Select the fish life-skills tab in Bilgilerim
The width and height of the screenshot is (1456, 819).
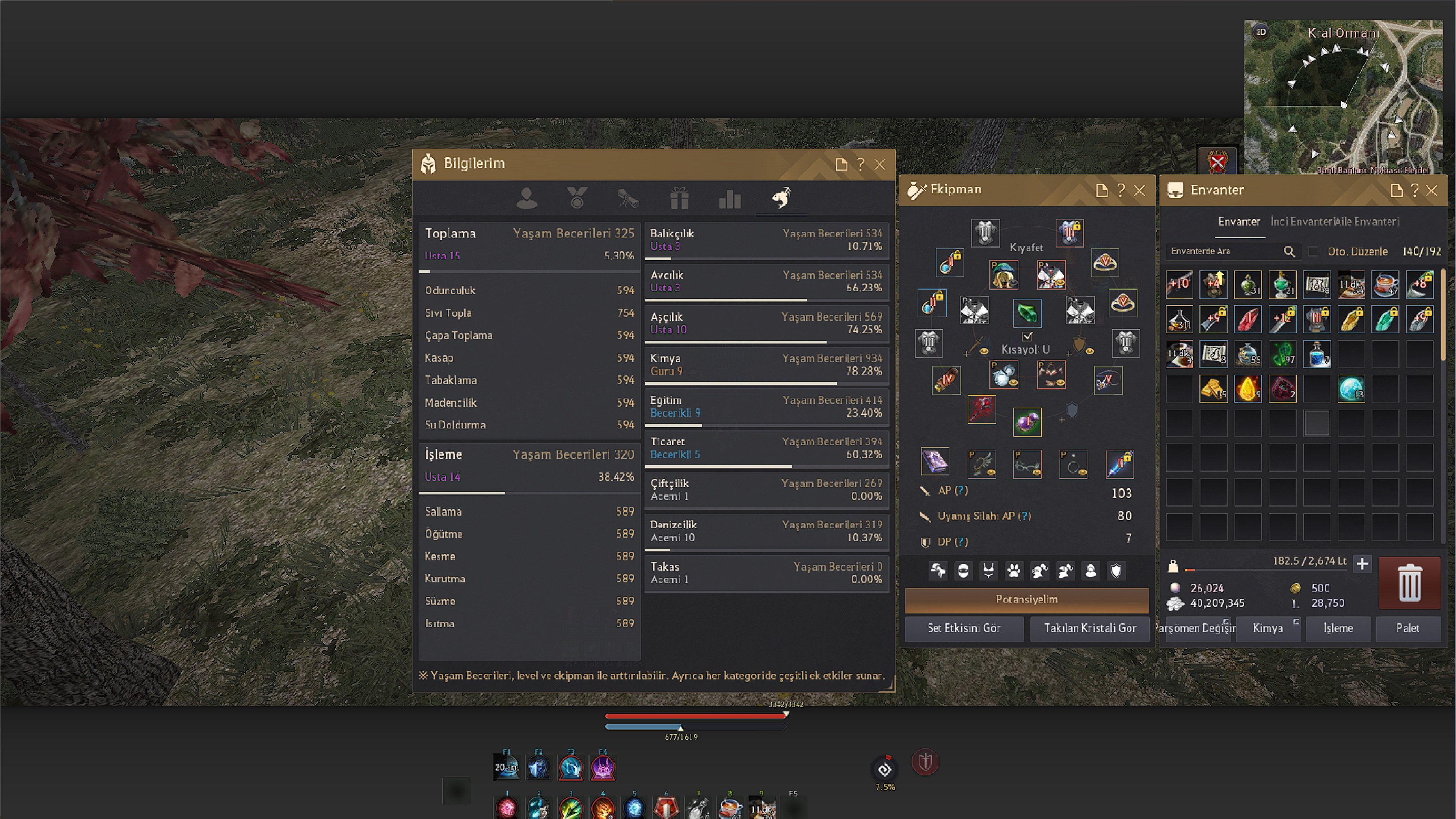781,198
